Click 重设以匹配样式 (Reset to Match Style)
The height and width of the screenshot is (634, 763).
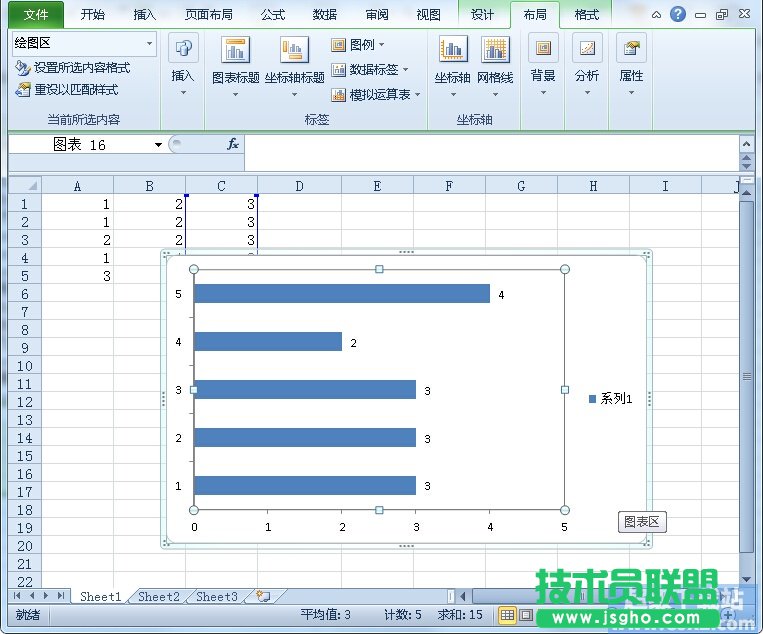click(x=68, y=89)
